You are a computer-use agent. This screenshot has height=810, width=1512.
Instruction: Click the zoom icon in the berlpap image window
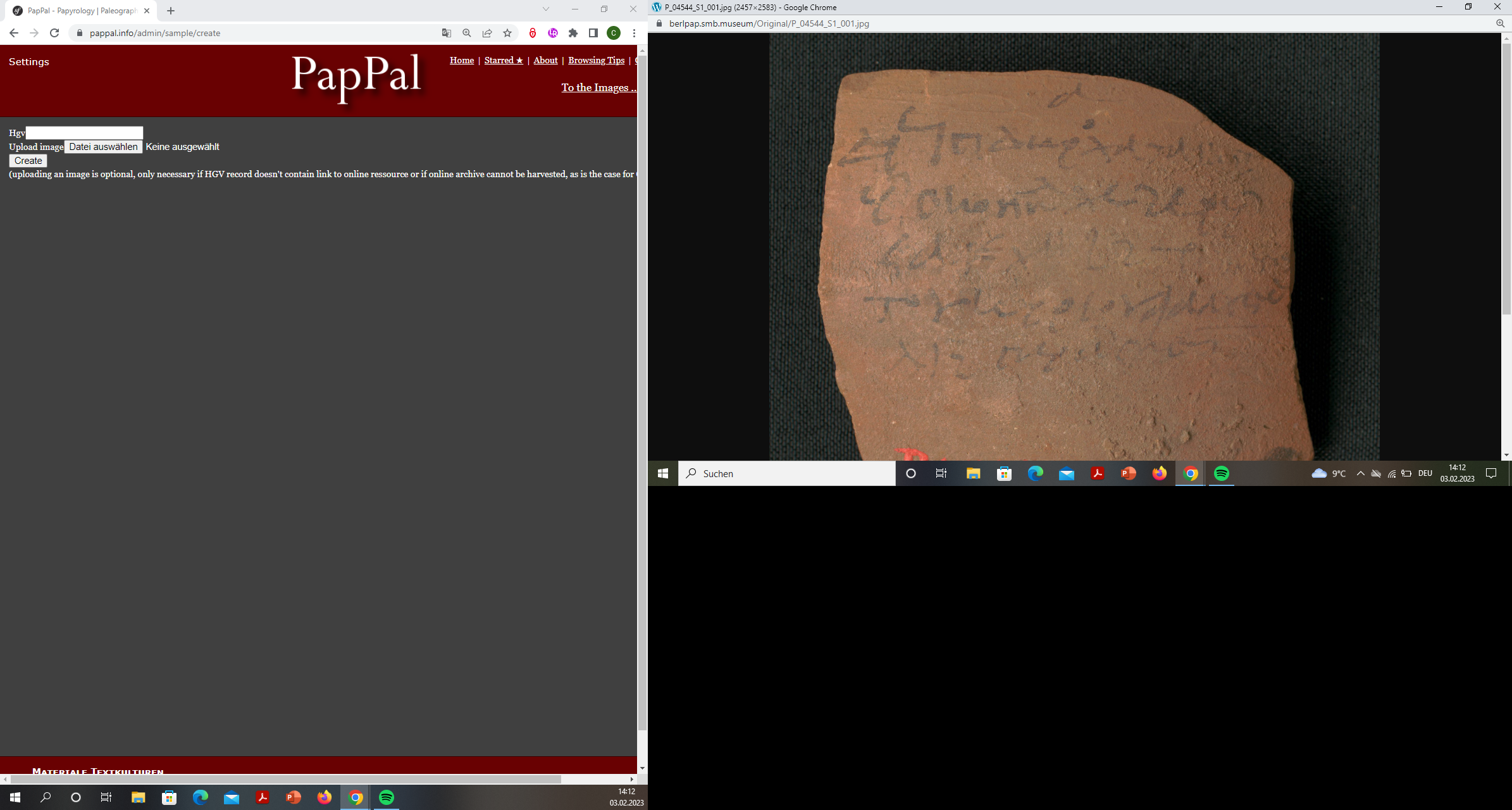[1500, 23]
